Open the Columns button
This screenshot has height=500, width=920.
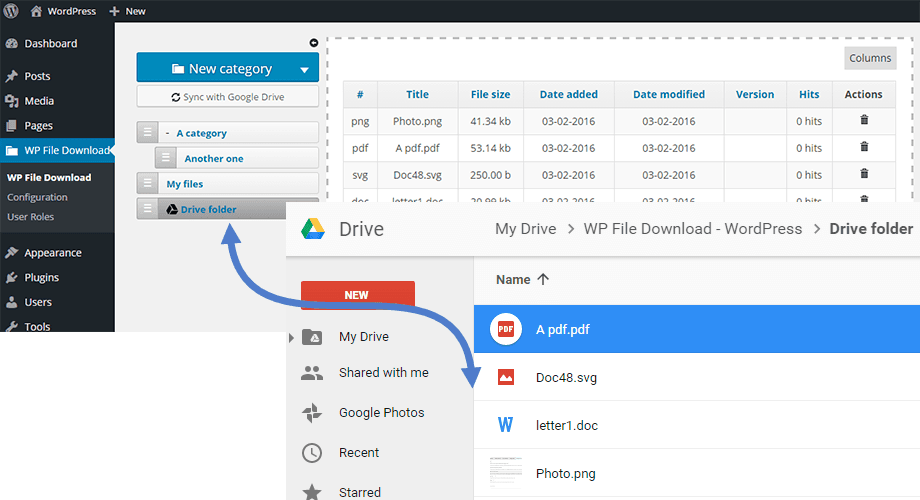870,58
